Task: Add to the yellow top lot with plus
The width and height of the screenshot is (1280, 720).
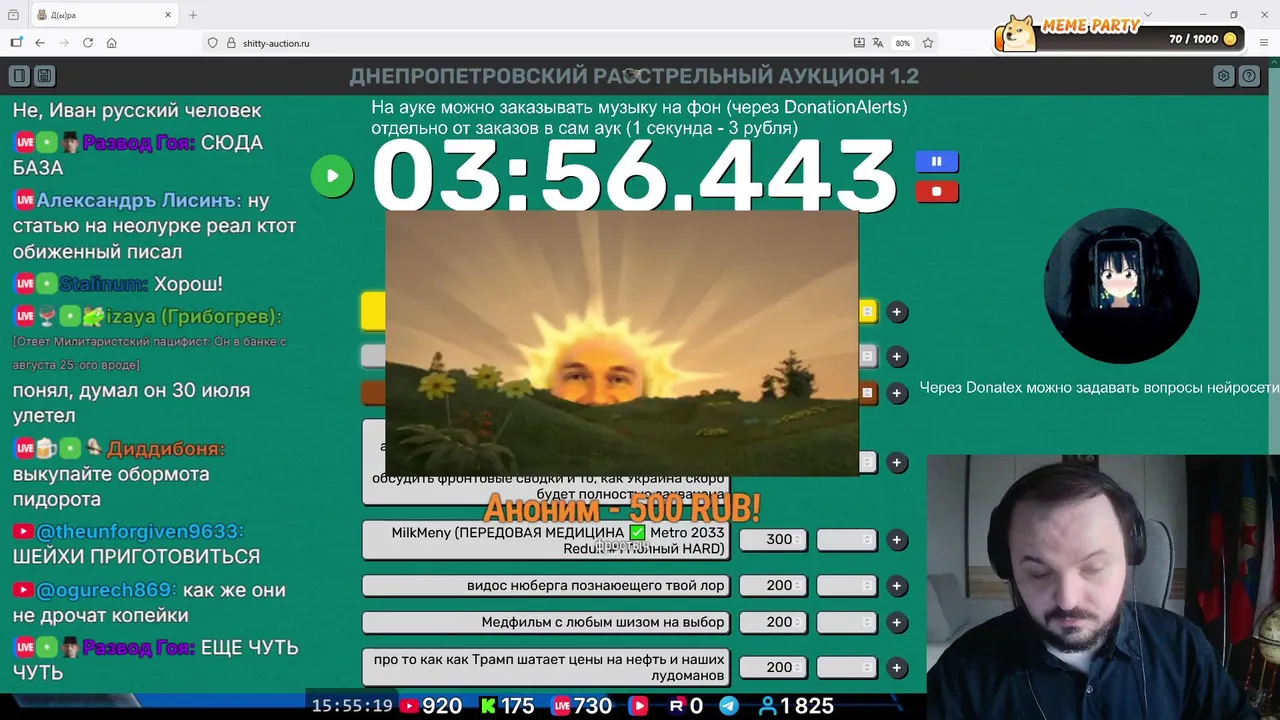Action: [x=897, y=312]
